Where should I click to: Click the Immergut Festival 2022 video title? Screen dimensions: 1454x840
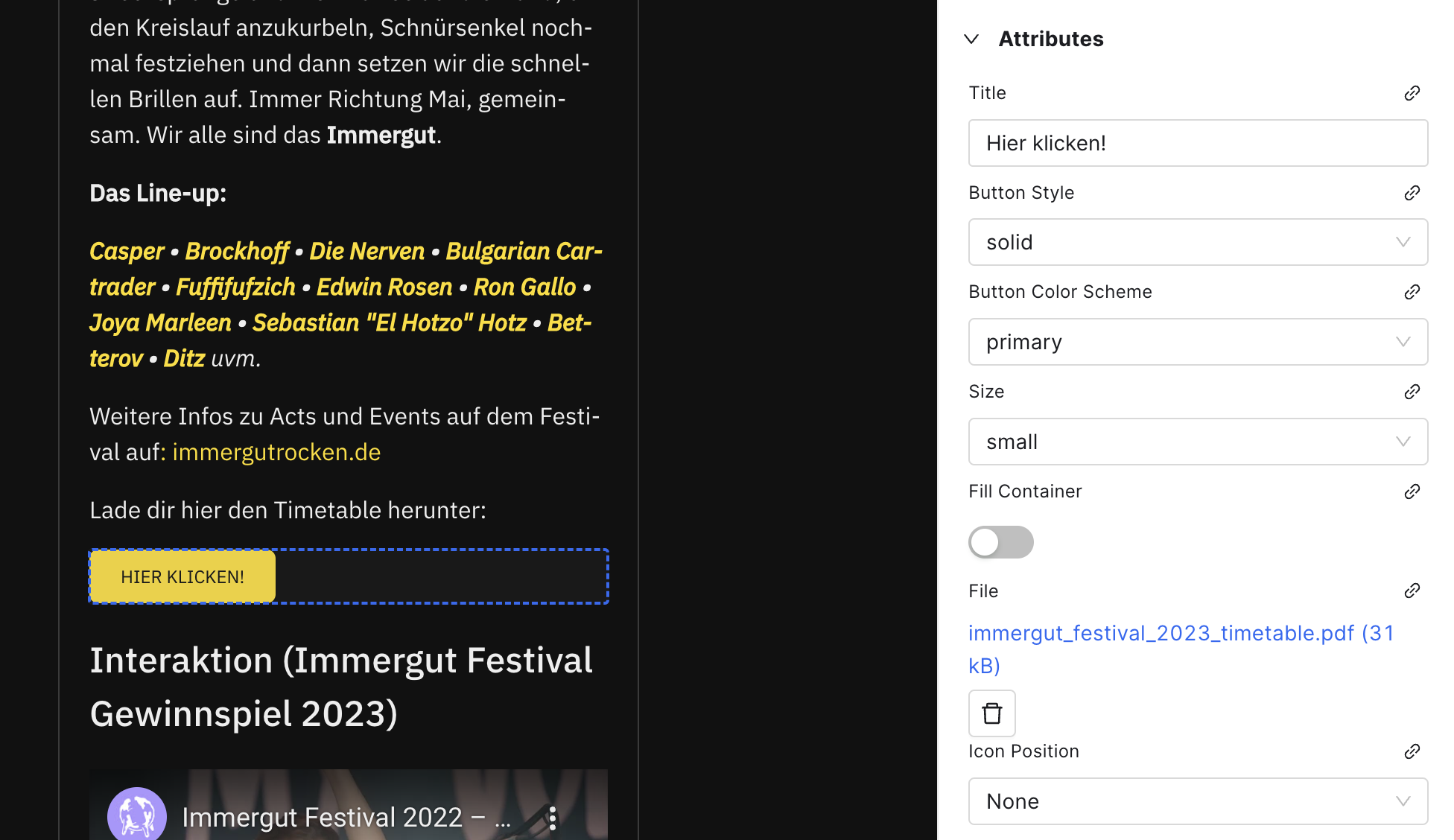[x=346, y=818]
